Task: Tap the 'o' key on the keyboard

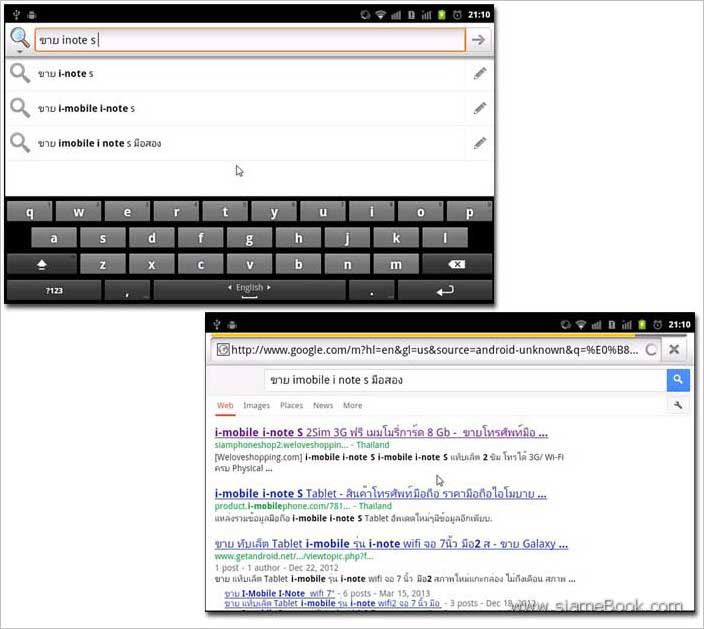Action: tap(420, 211)
